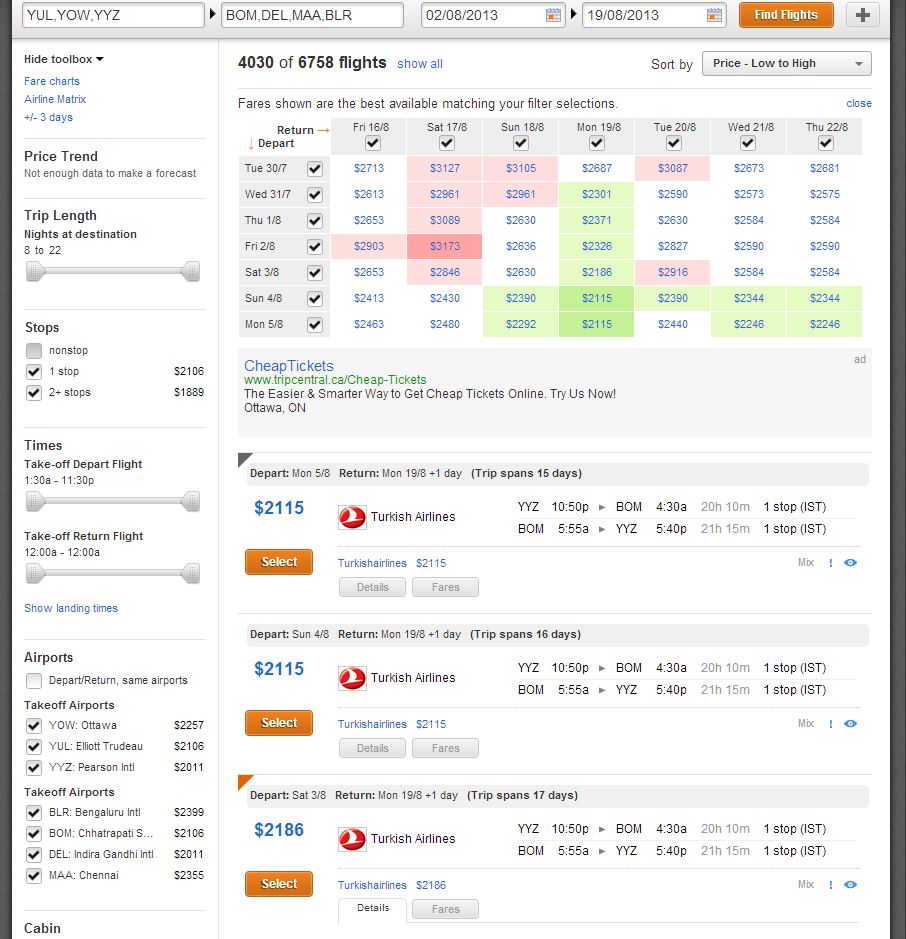Screen dimensions: 906x939
Task: Toggle the Depart/Return same airports checkbox
Action: (x=33, y=682)
